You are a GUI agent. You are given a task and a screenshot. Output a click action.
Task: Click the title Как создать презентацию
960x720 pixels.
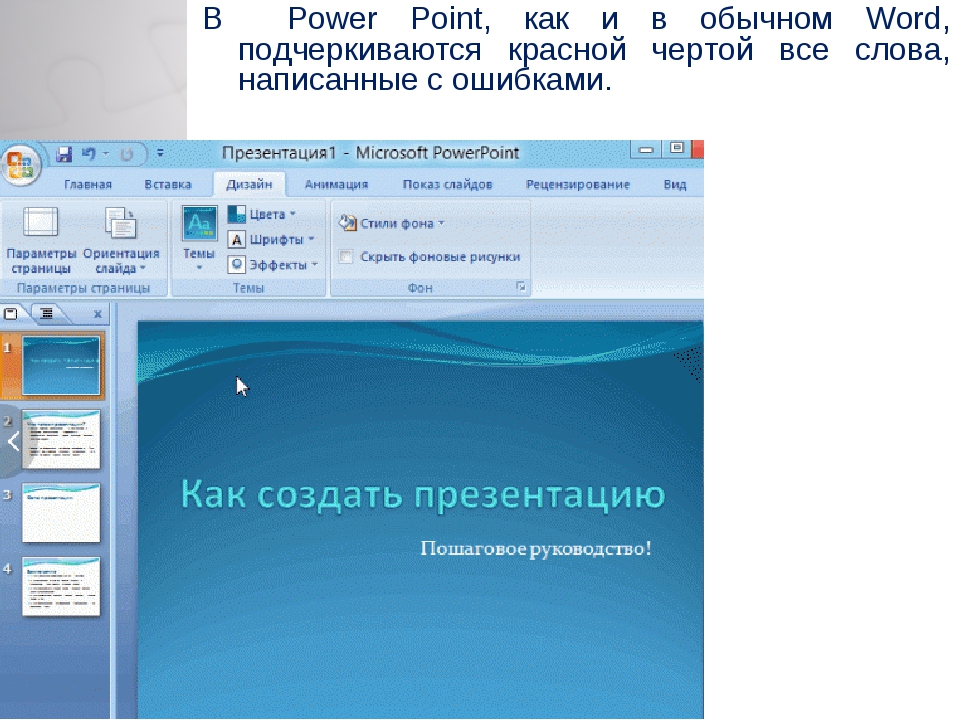[x=423, y=493]
